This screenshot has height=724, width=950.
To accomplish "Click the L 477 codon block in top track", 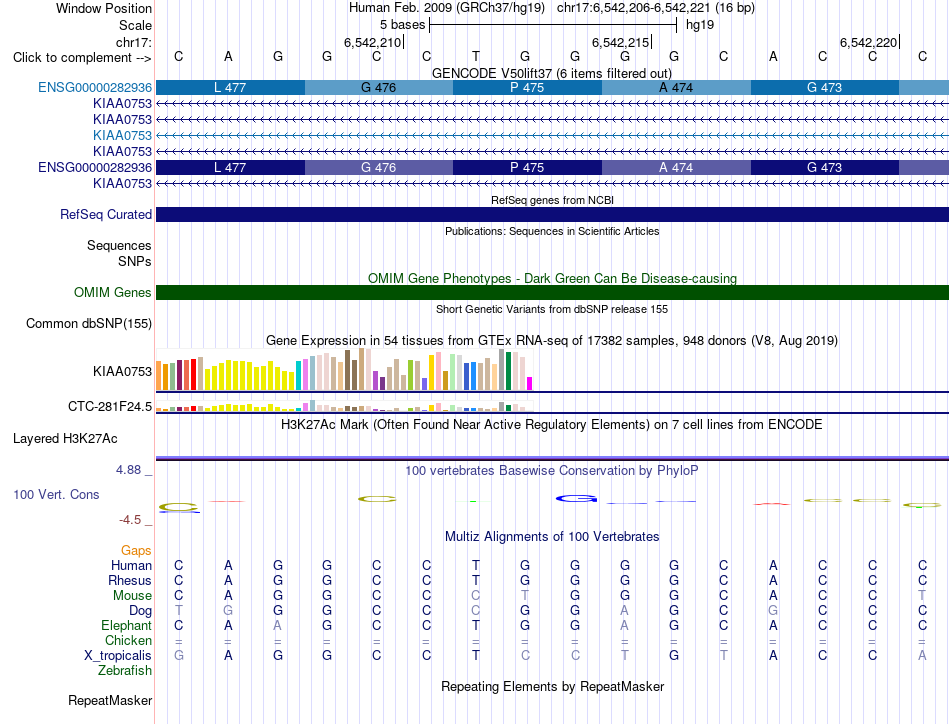I will 230,87.
